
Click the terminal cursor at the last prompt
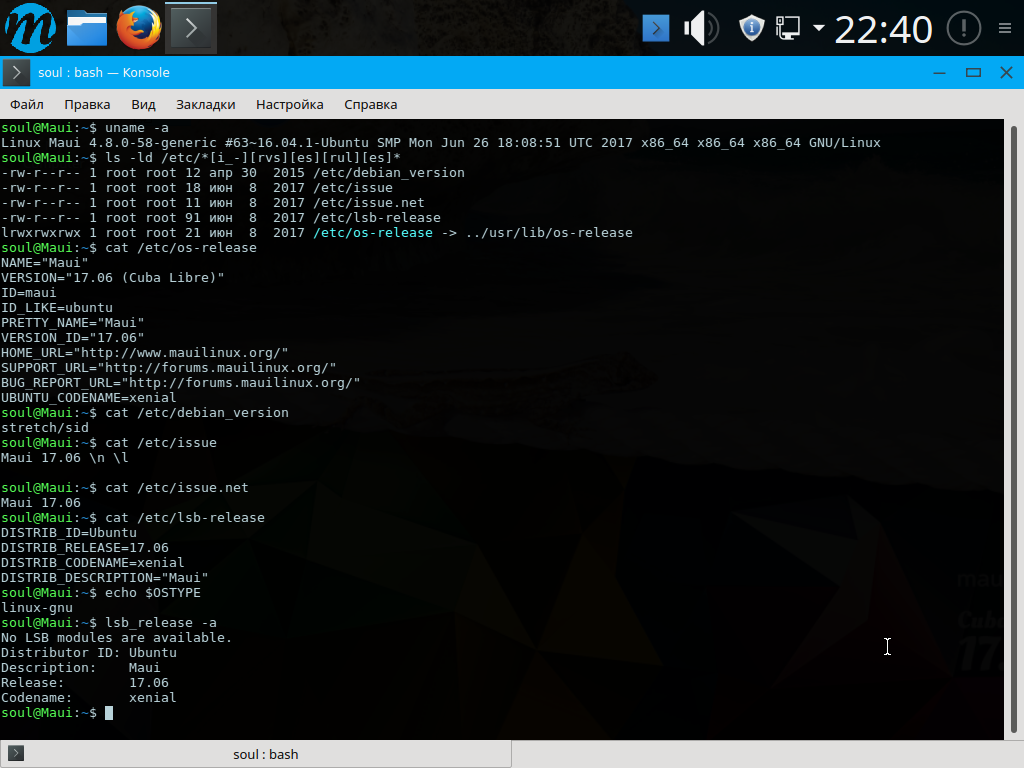109,713
